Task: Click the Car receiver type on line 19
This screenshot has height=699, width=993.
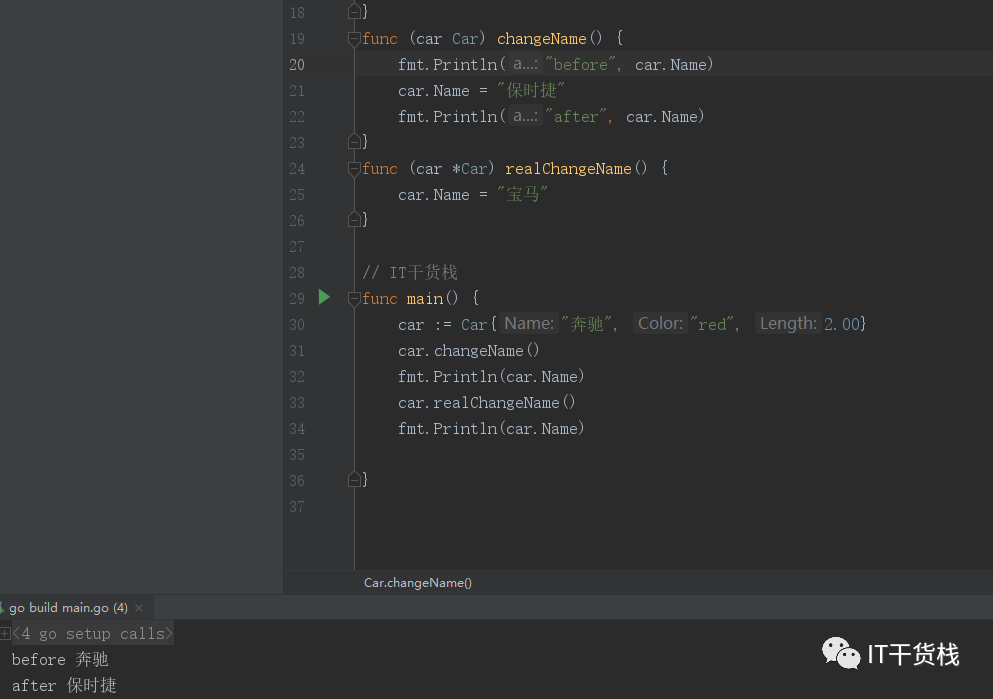Action: (x=465, y=39)
